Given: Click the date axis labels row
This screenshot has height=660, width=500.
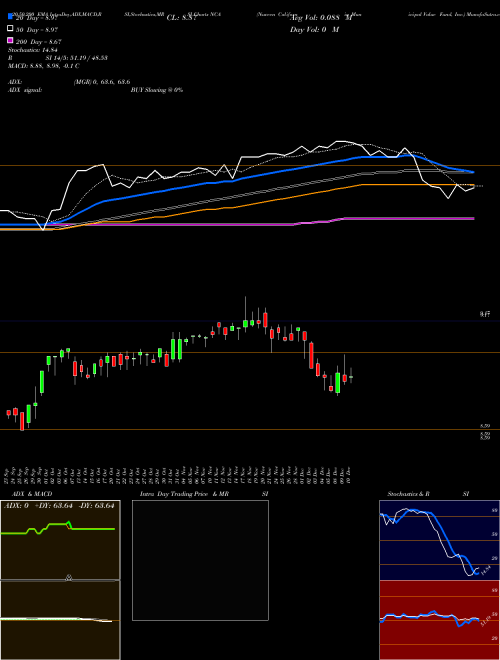Looking at the screenshot, I should coord(178,474).
